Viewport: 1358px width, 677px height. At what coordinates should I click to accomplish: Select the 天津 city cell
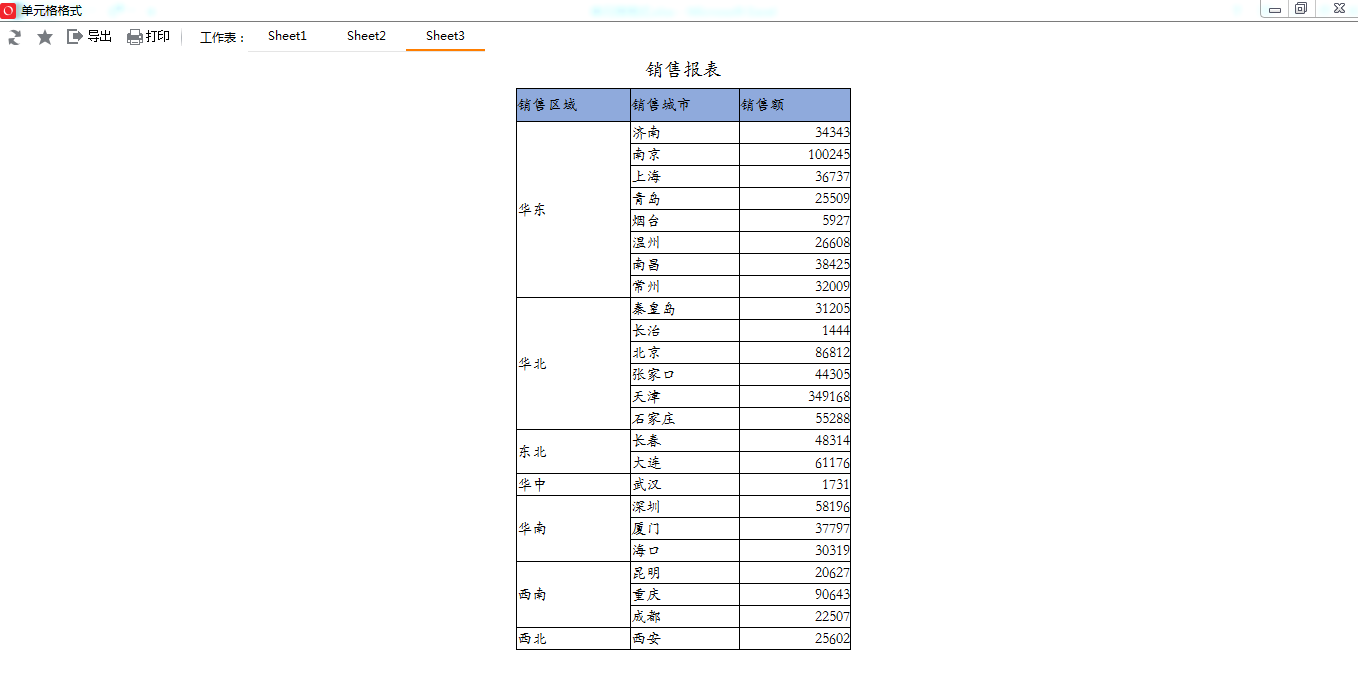(x=685, y=397)
